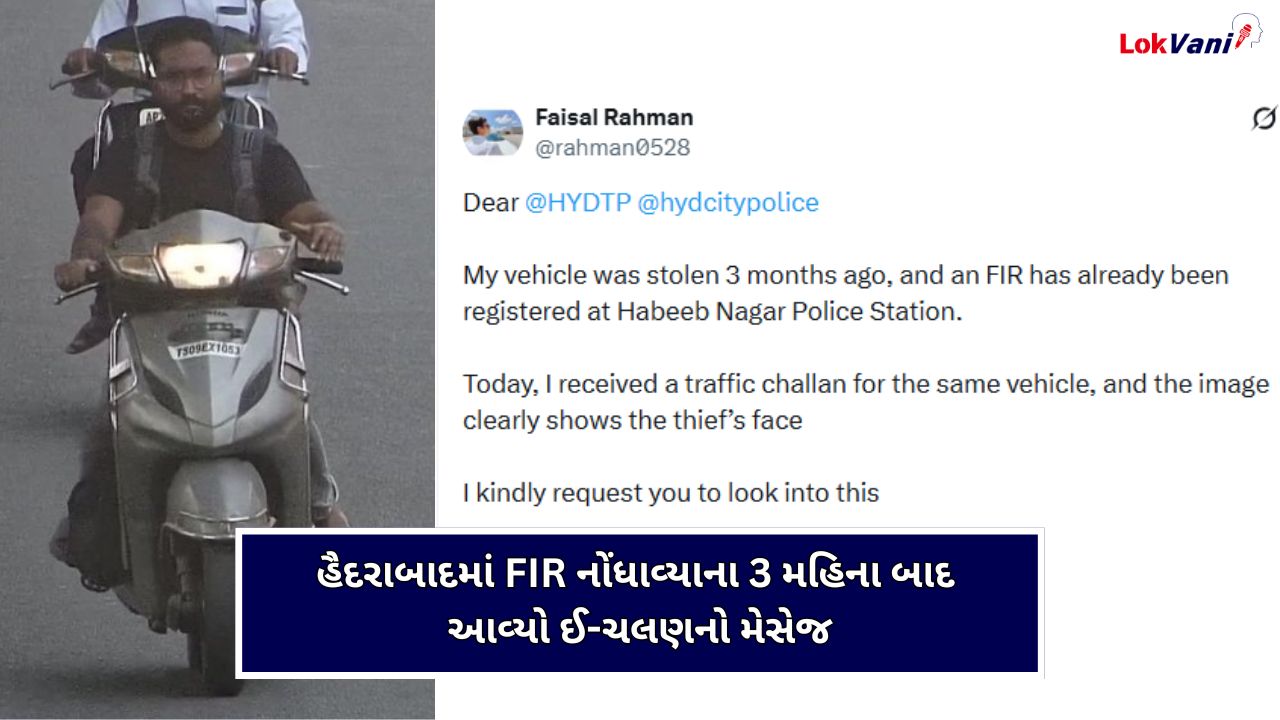Image resolution: width=1280 pixels, height=720 pixels.
Task: Click the tweet text about stolen vehicle
Action: pyautogui.click(x=845, y=292)
